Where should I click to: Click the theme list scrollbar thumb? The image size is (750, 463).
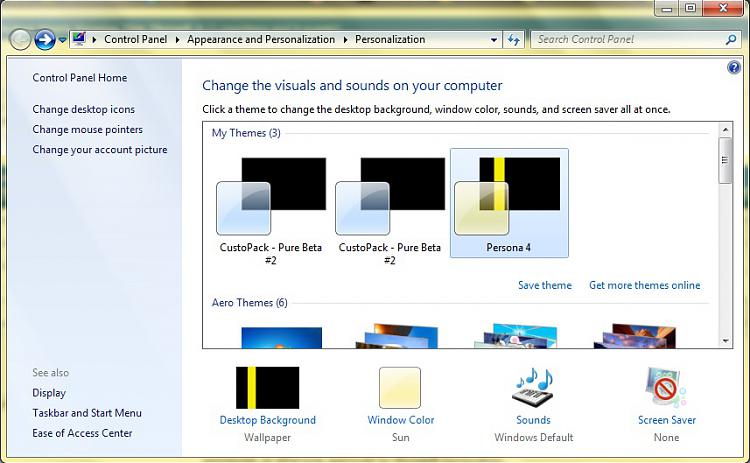coord(725,161)
